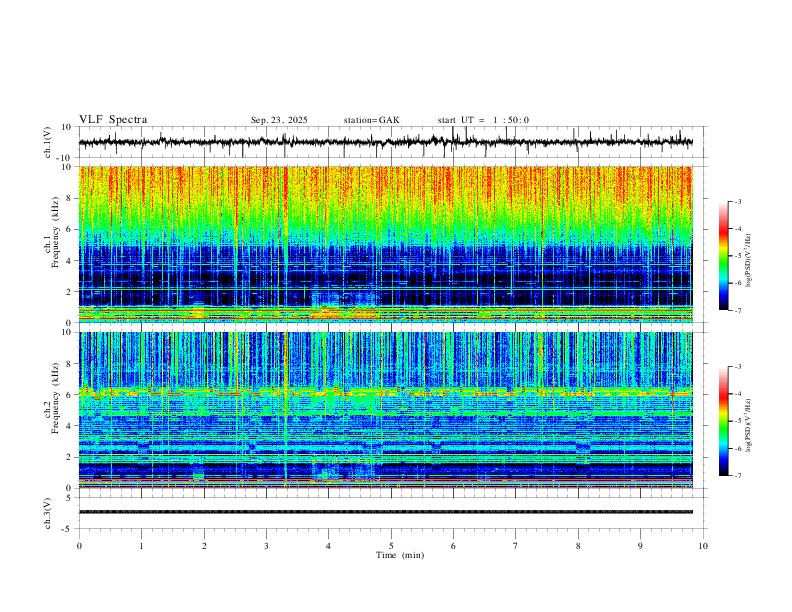Click the log(PSD) label beside the ch.2 color bar

(x=748, y=425)
